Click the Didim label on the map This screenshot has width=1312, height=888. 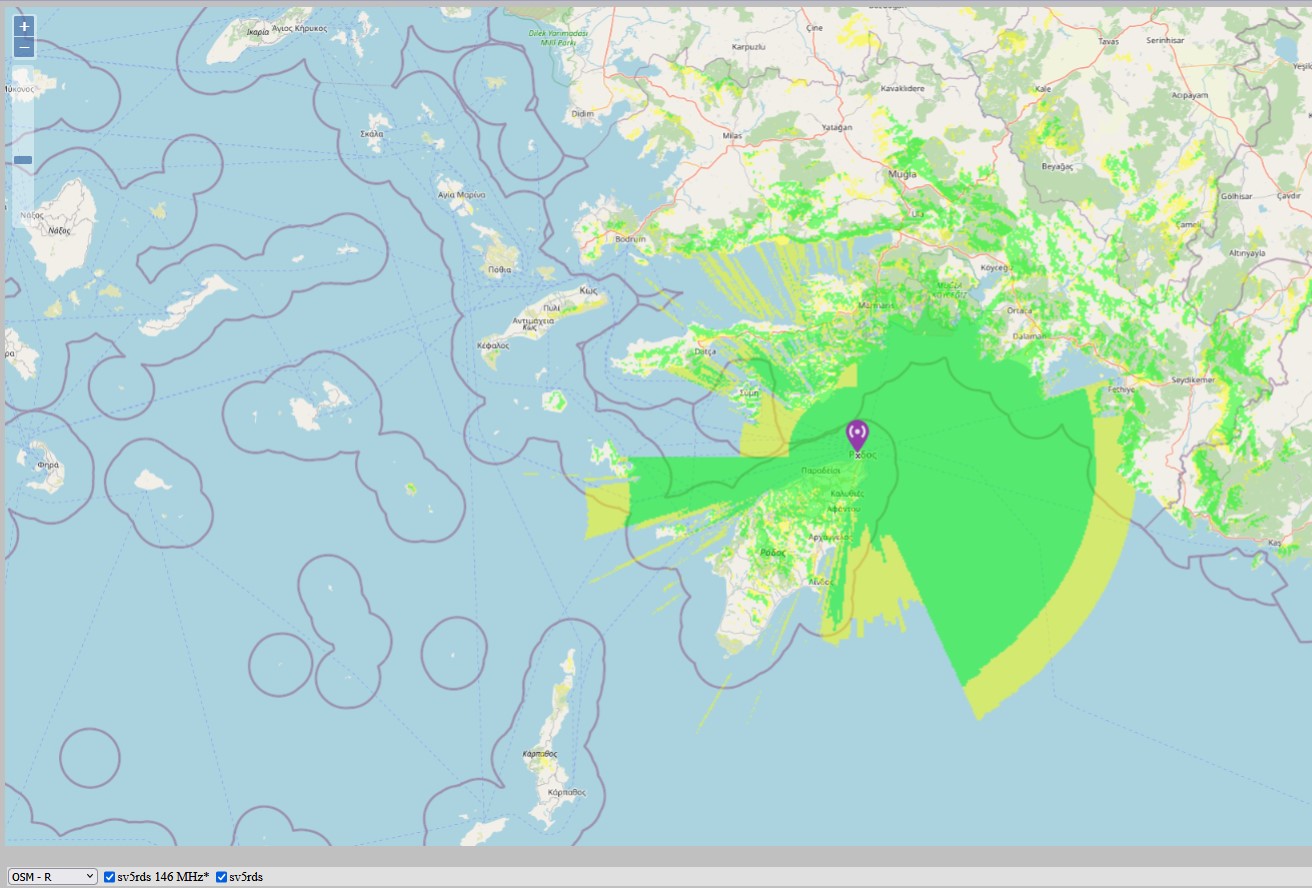point(581,114)
